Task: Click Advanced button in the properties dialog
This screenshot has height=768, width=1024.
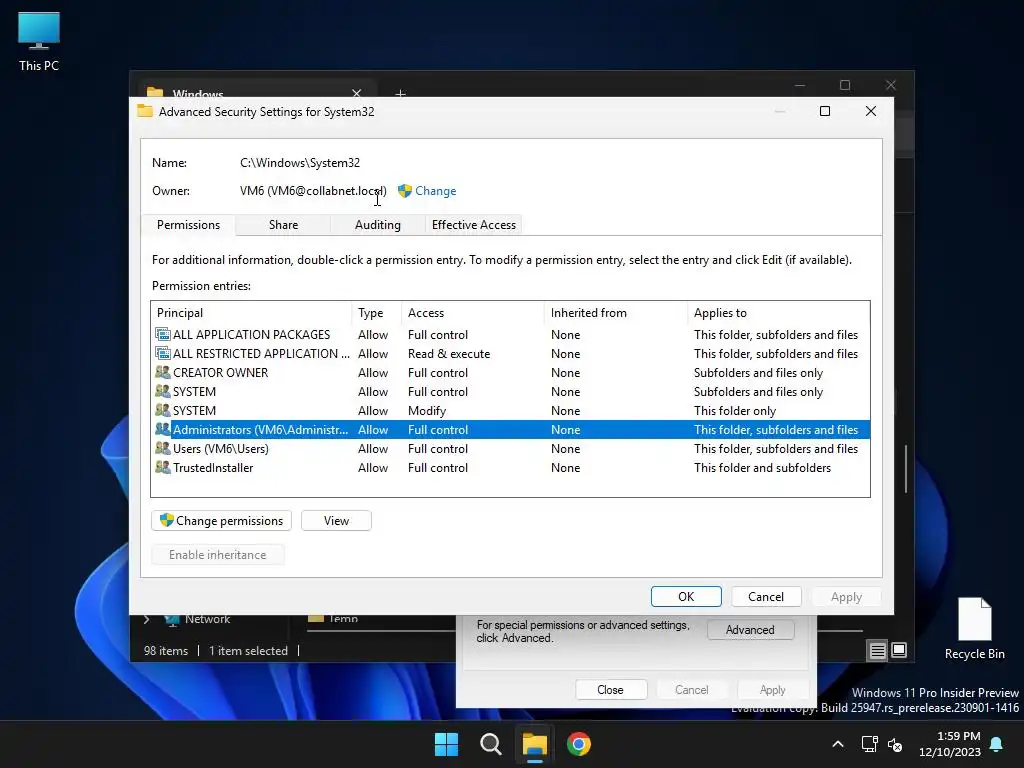Action: [750, 630]
